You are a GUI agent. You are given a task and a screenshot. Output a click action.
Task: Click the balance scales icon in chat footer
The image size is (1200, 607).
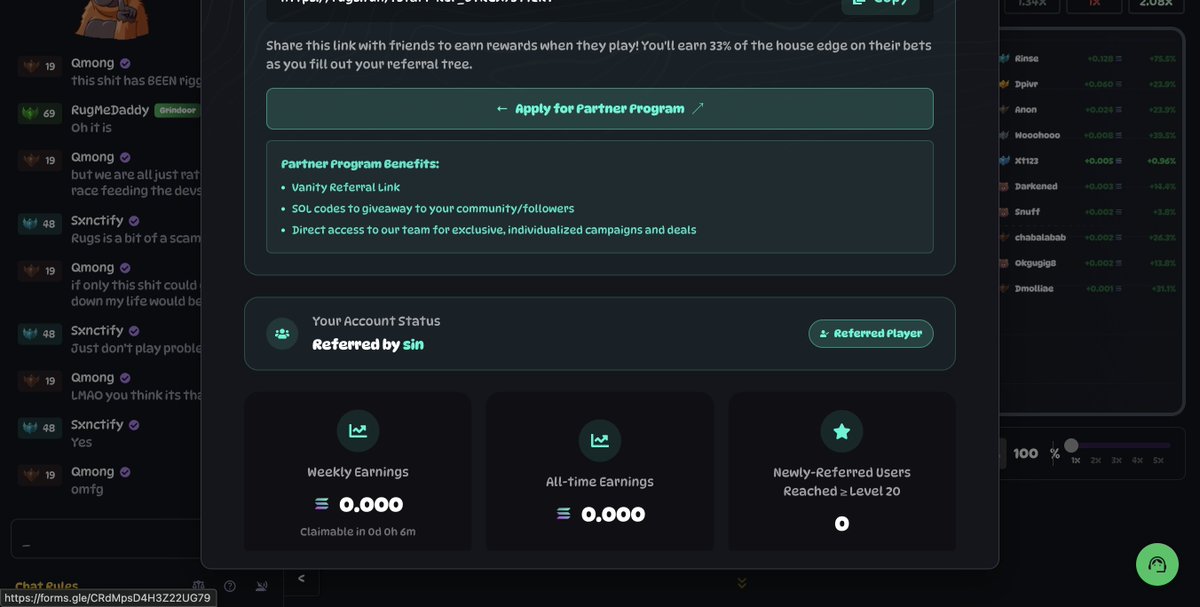[198, 586]
